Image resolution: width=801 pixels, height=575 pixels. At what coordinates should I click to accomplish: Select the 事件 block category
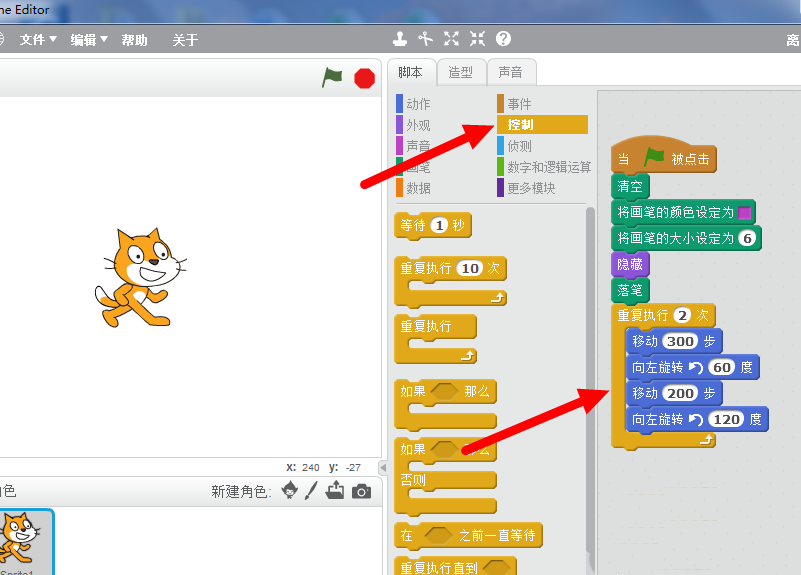(519, 104)
